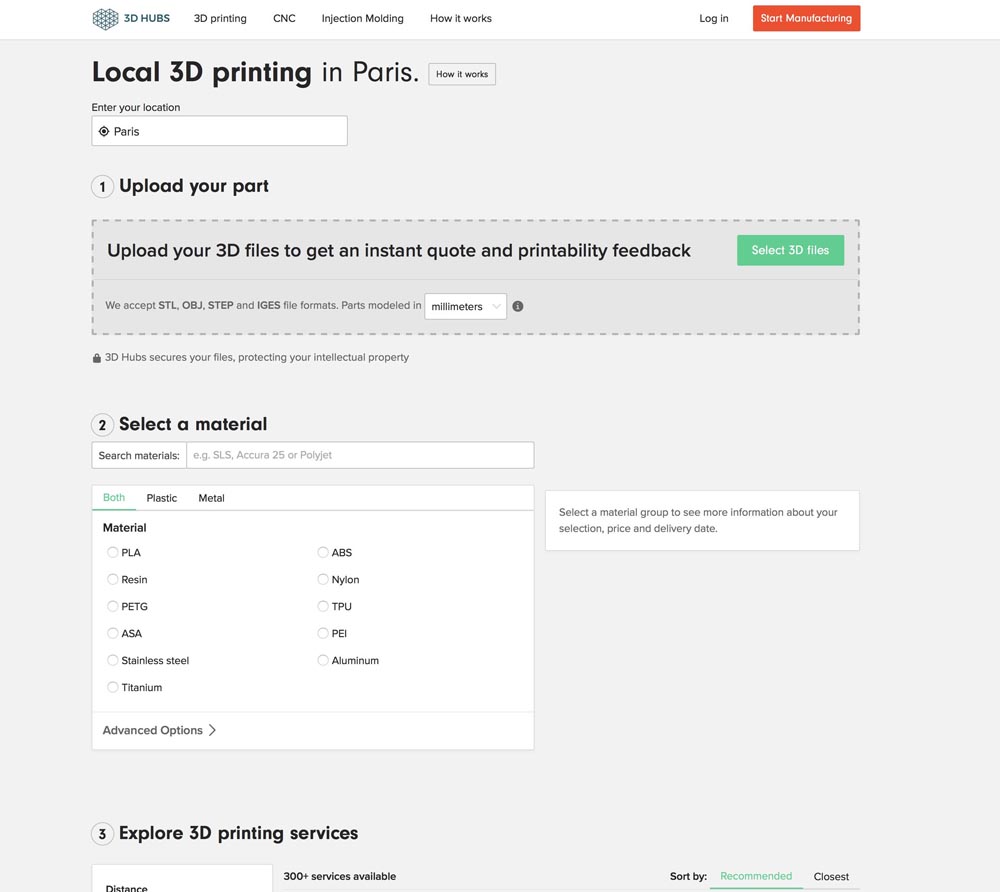
Task: Click the 3D Hubs logo icon
Action: tap(105, 19)
